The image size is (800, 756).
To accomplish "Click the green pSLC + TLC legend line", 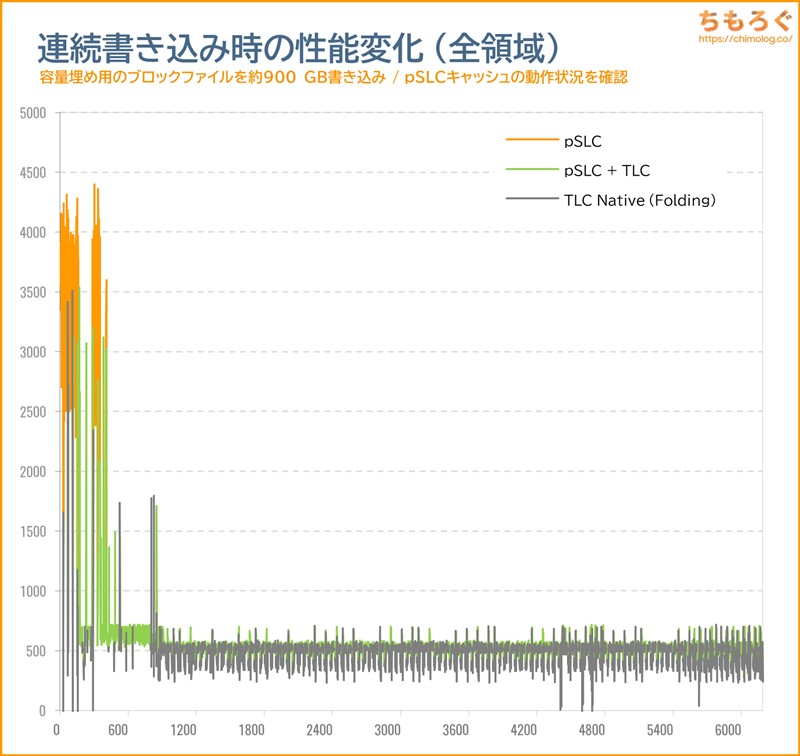I will pyautogui.click(x=528, y=171).
